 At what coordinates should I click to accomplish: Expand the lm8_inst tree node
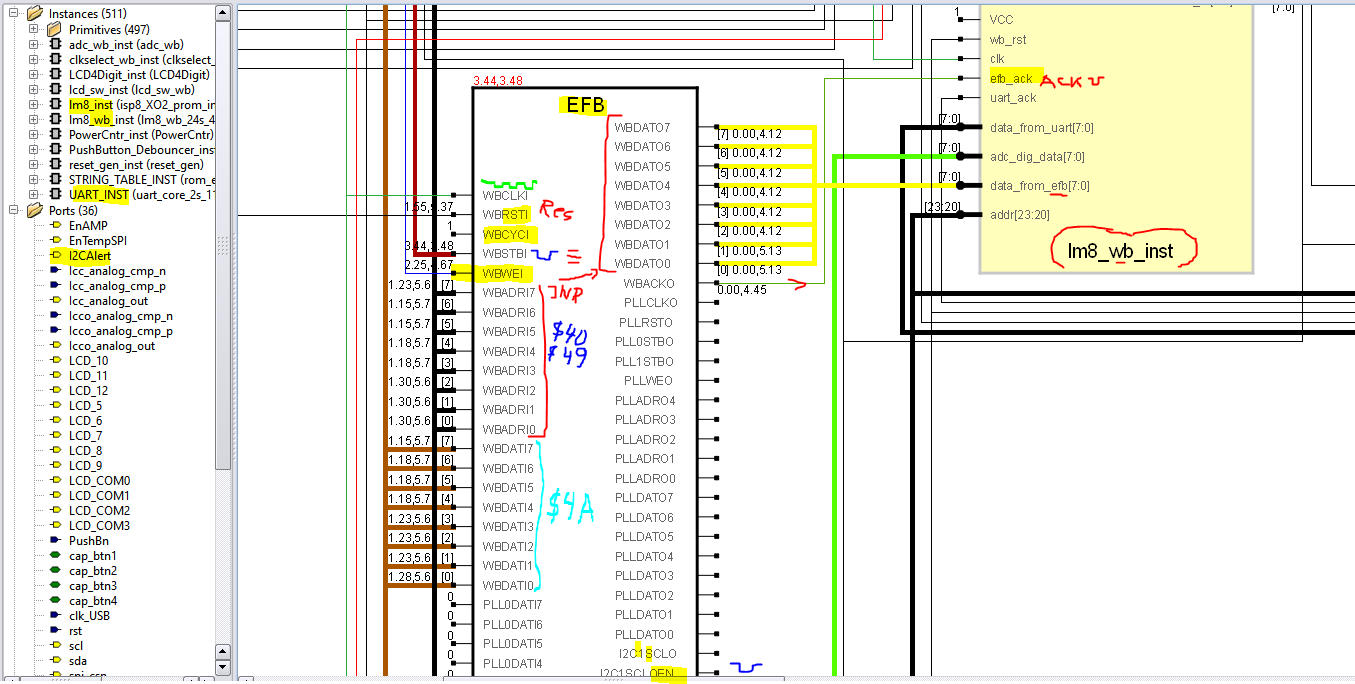click(34, 105)
